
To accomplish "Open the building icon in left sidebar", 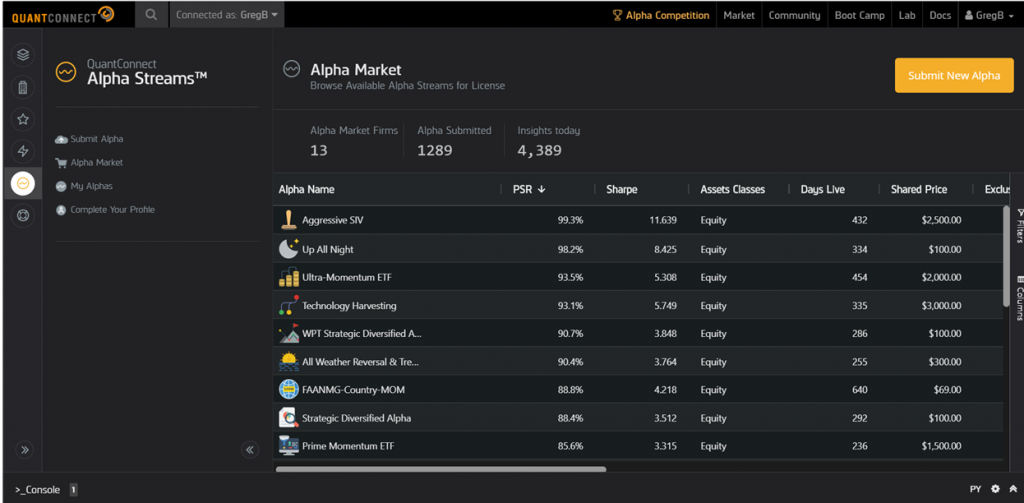I will [x=23, y=87].
